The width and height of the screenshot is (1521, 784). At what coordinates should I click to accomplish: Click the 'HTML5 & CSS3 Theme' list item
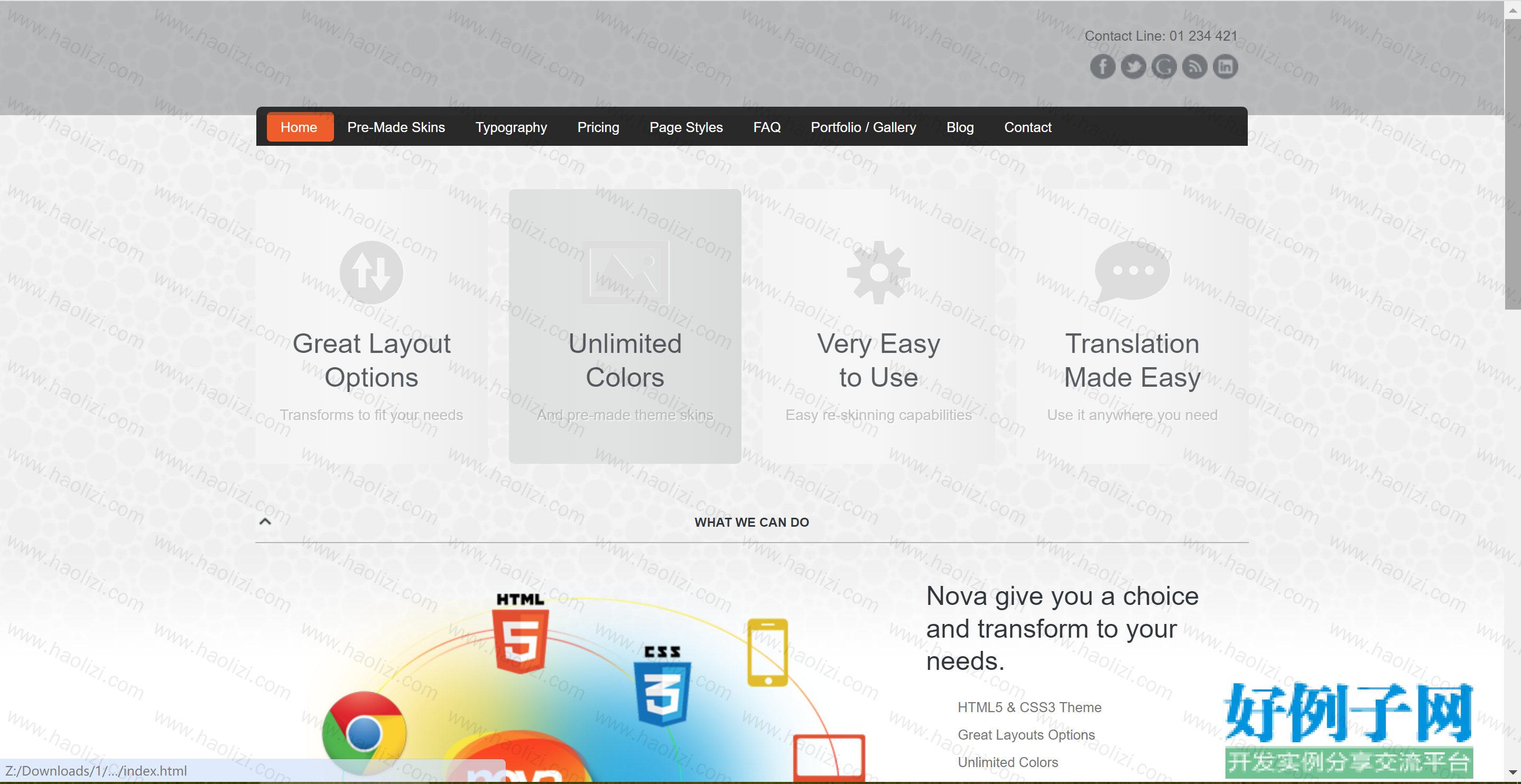click(x=1029, y=707)
